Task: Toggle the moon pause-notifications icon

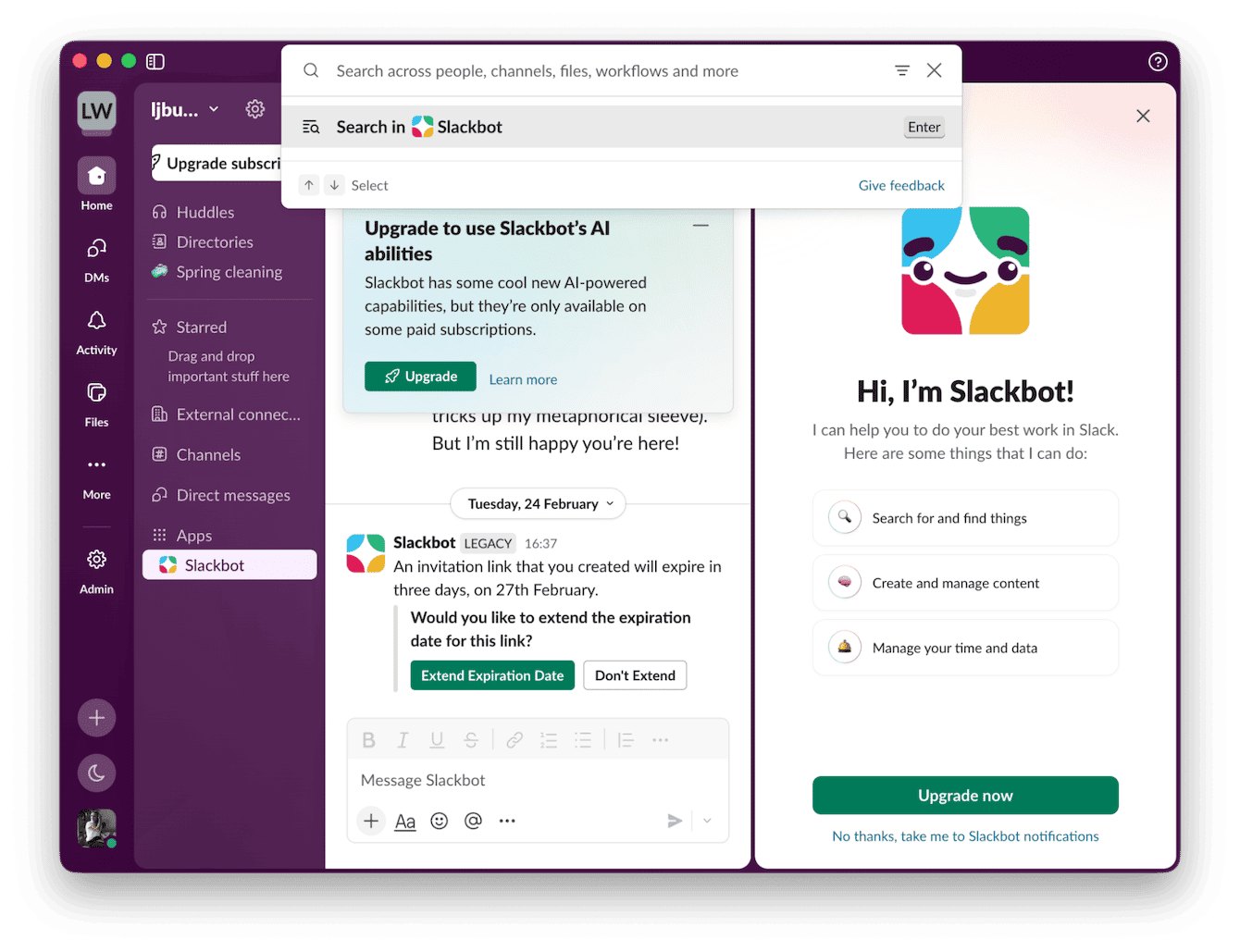Action: [x=96, y=773]
